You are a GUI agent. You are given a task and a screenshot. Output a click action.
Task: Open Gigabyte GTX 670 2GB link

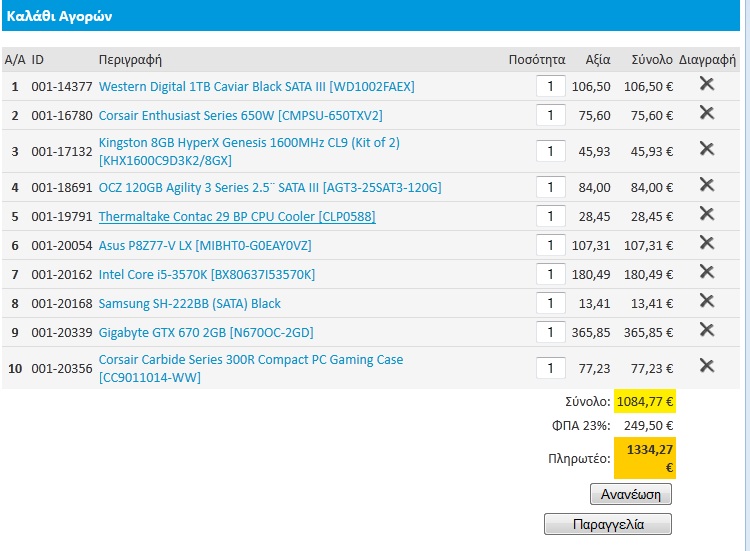(206, 332)
